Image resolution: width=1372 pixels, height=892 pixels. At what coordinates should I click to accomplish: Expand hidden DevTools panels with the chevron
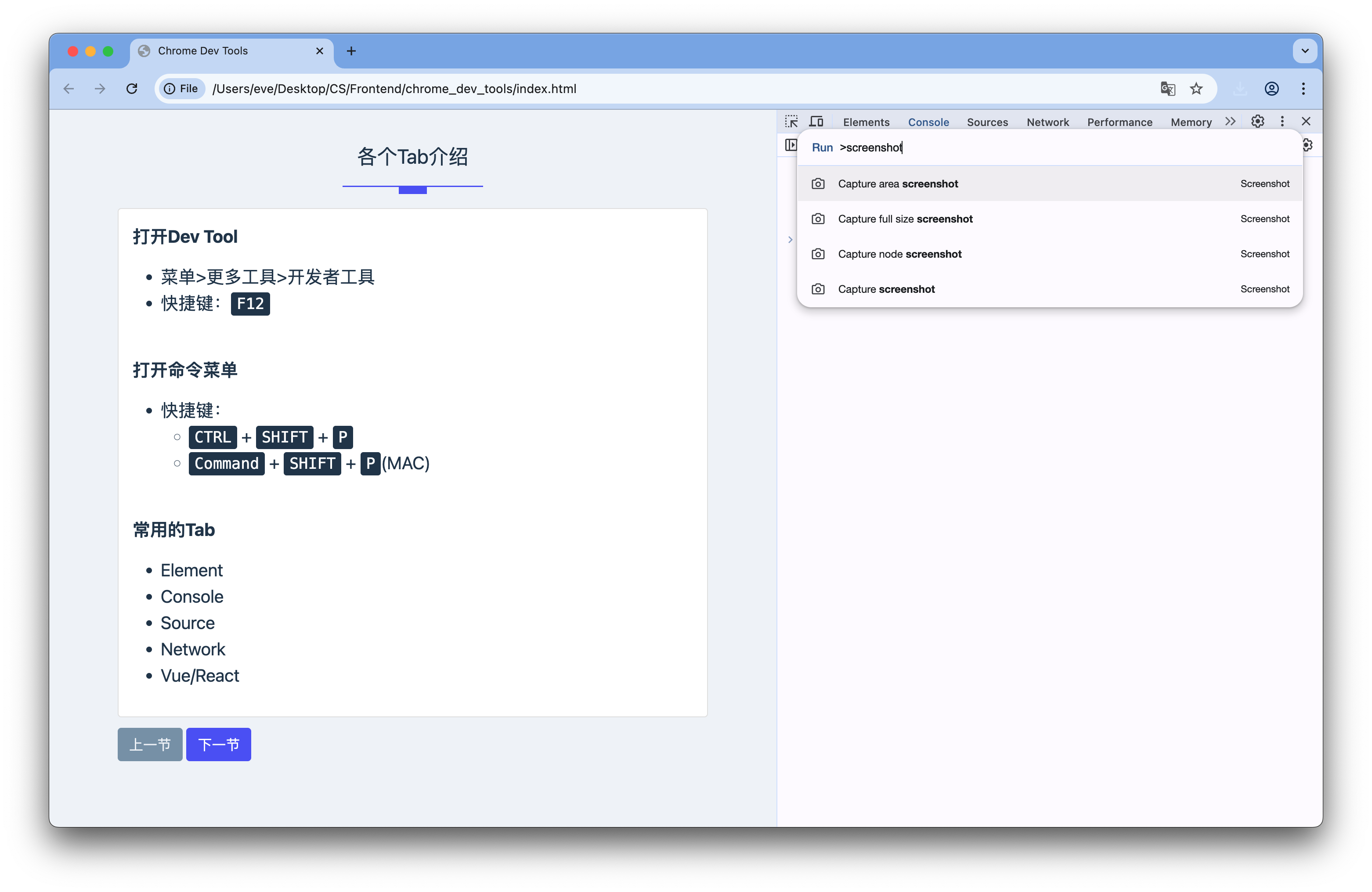(1231, 121)
